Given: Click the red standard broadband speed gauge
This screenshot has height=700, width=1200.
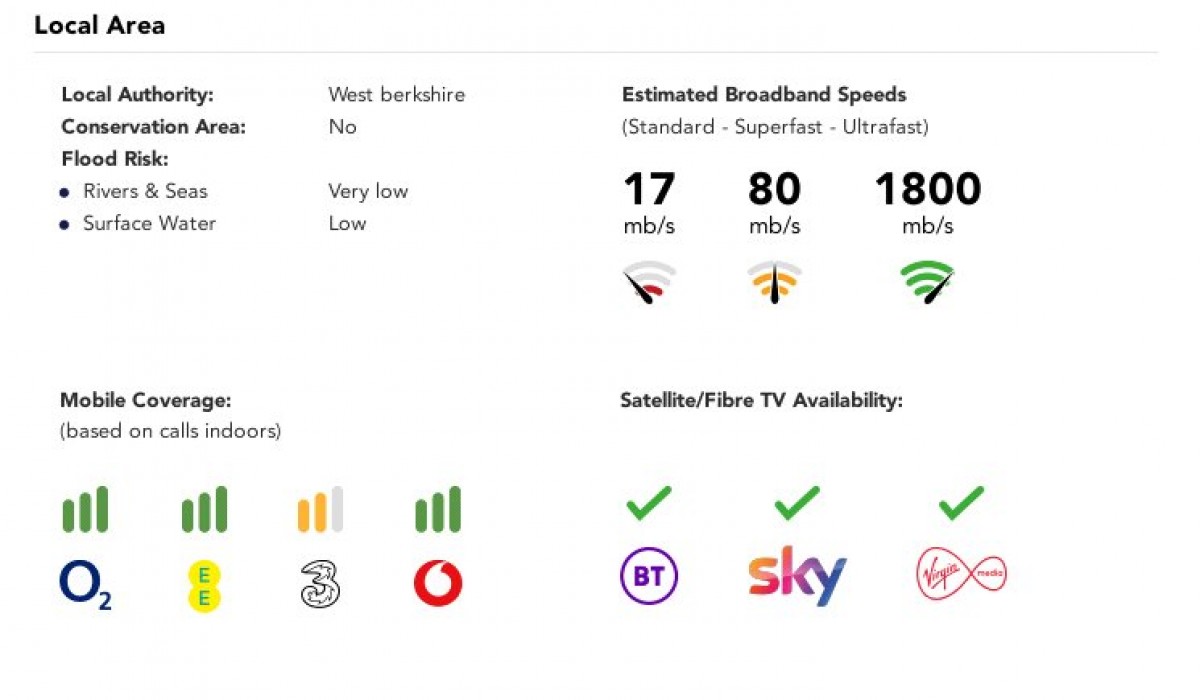Looking at the screenshot, I should tap(649, 282).
